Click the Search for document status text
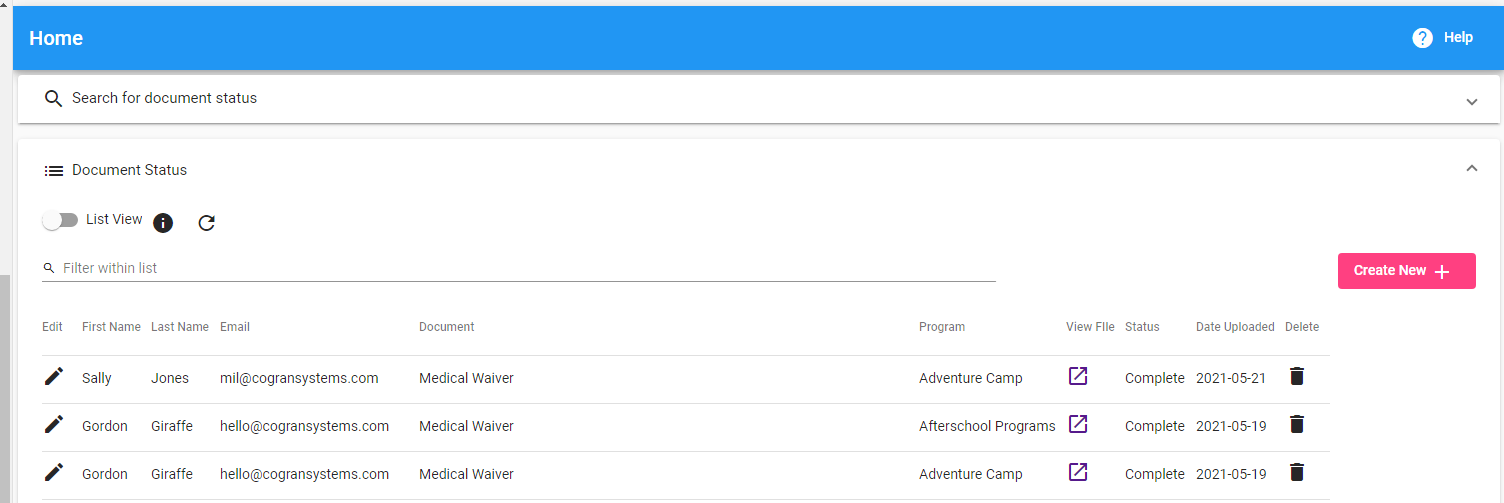Screen dimensions: 1504x503 164,98
